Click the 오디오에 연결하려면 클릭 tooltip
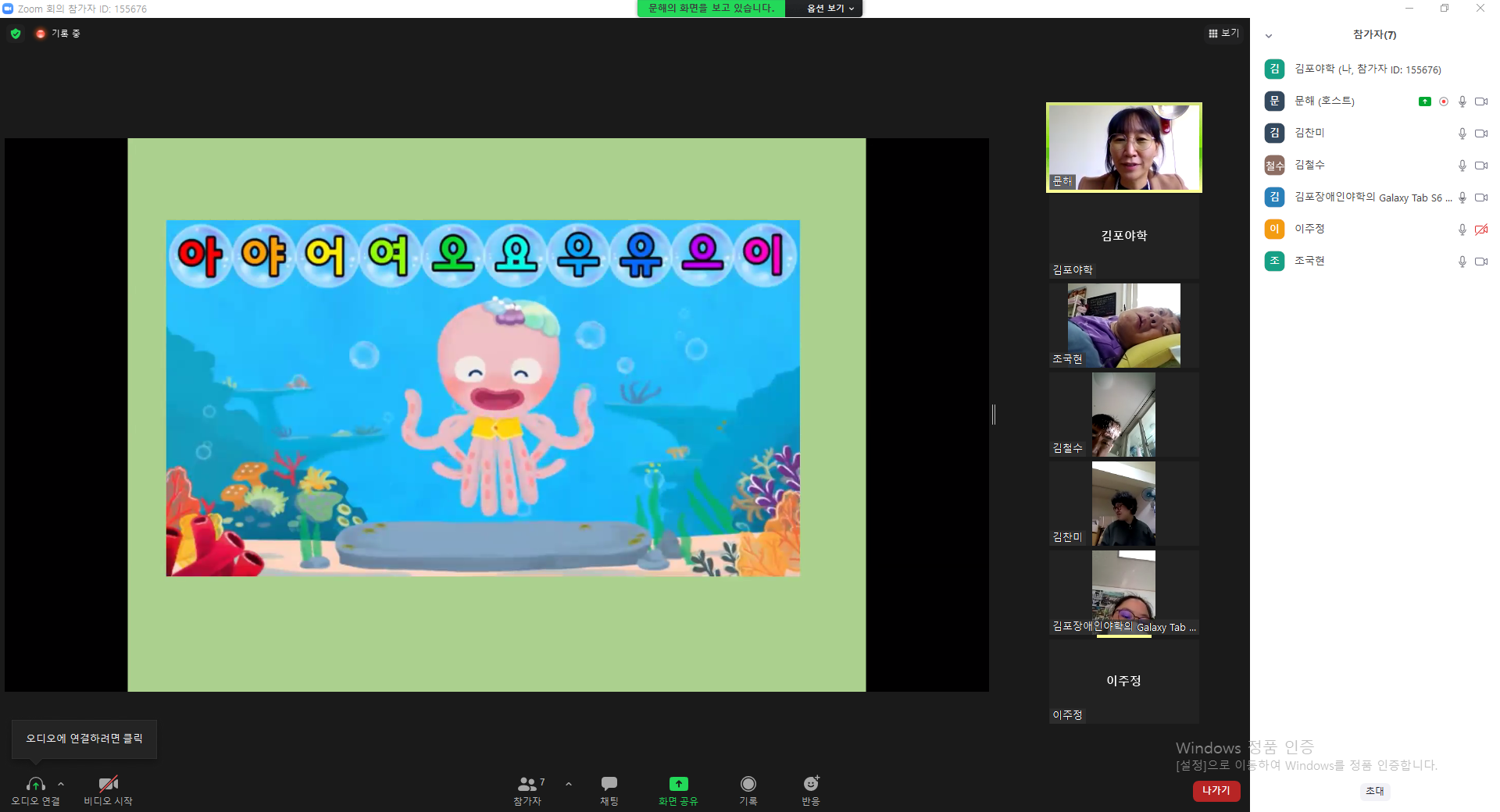Viewport: 1500px width, 812px height. [84, 739]
